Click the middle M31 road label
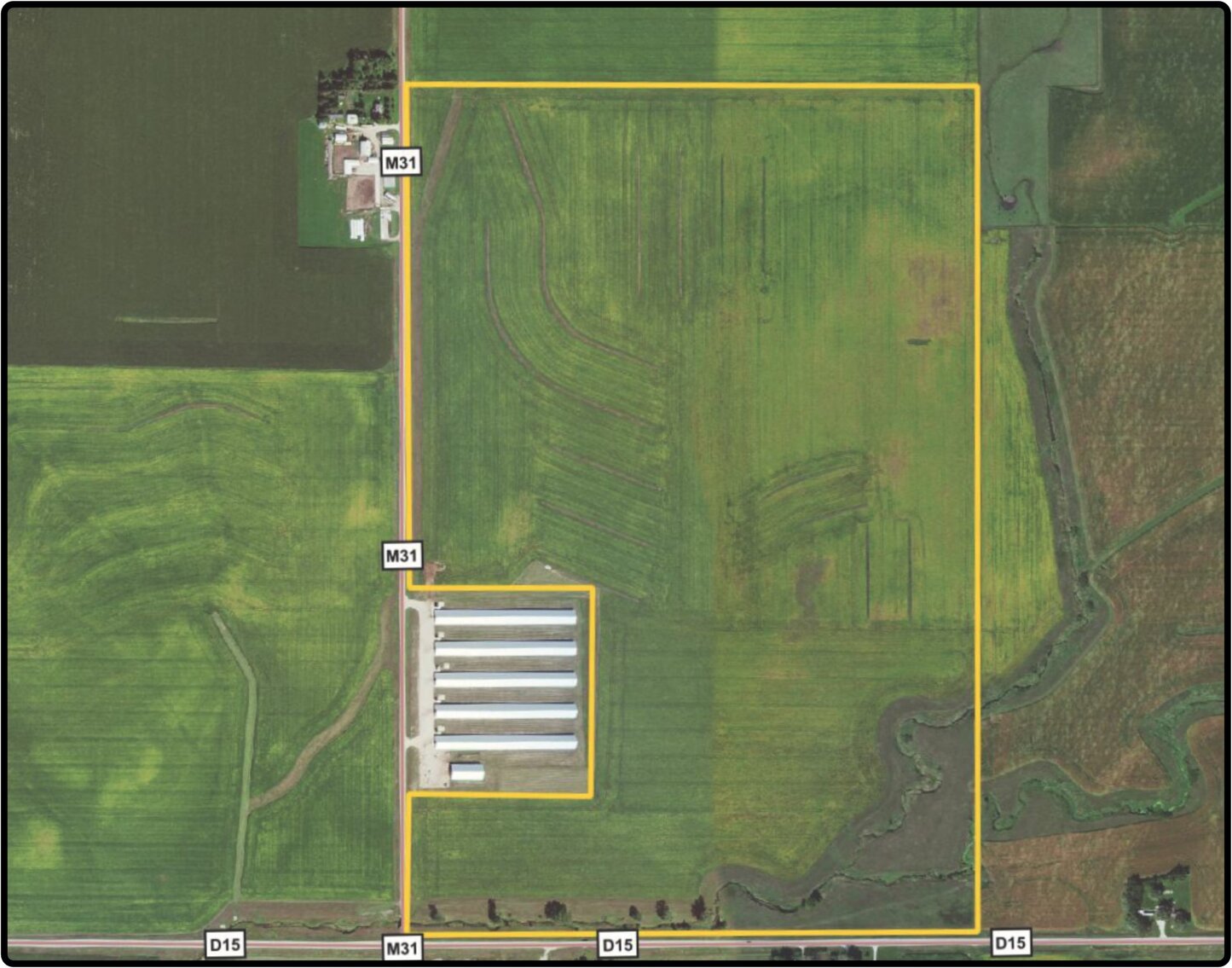This screenshot has height=968, width=1232. coord(404,554)
